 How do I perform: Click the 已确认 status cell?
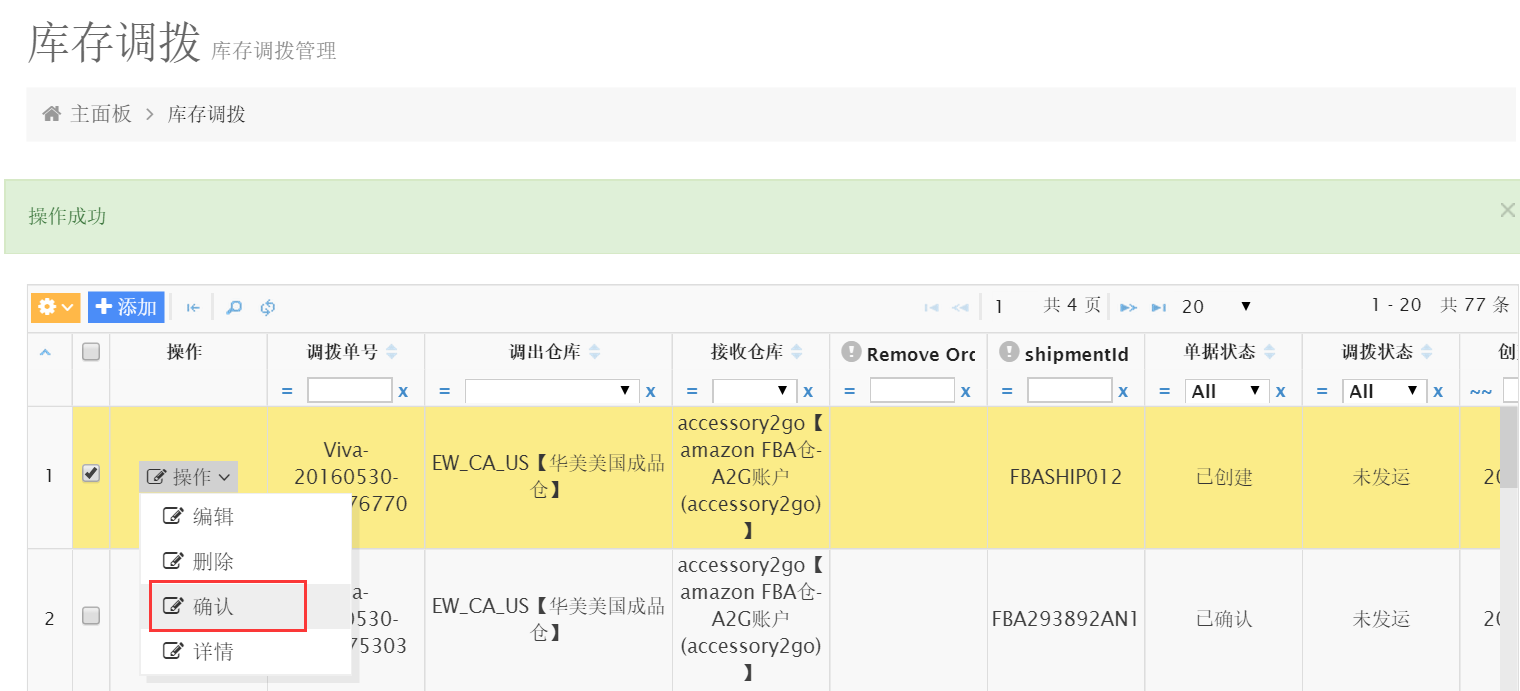click(x=1224, y=619)
